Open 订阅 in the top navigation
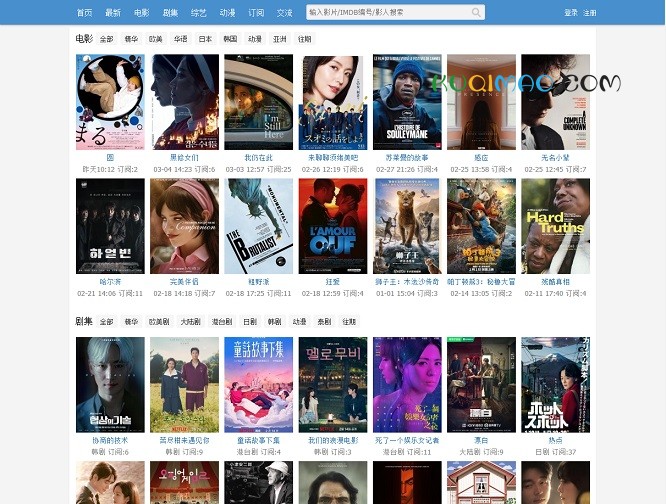The height and width of the screenshot is (504, 666). point(256,13)
